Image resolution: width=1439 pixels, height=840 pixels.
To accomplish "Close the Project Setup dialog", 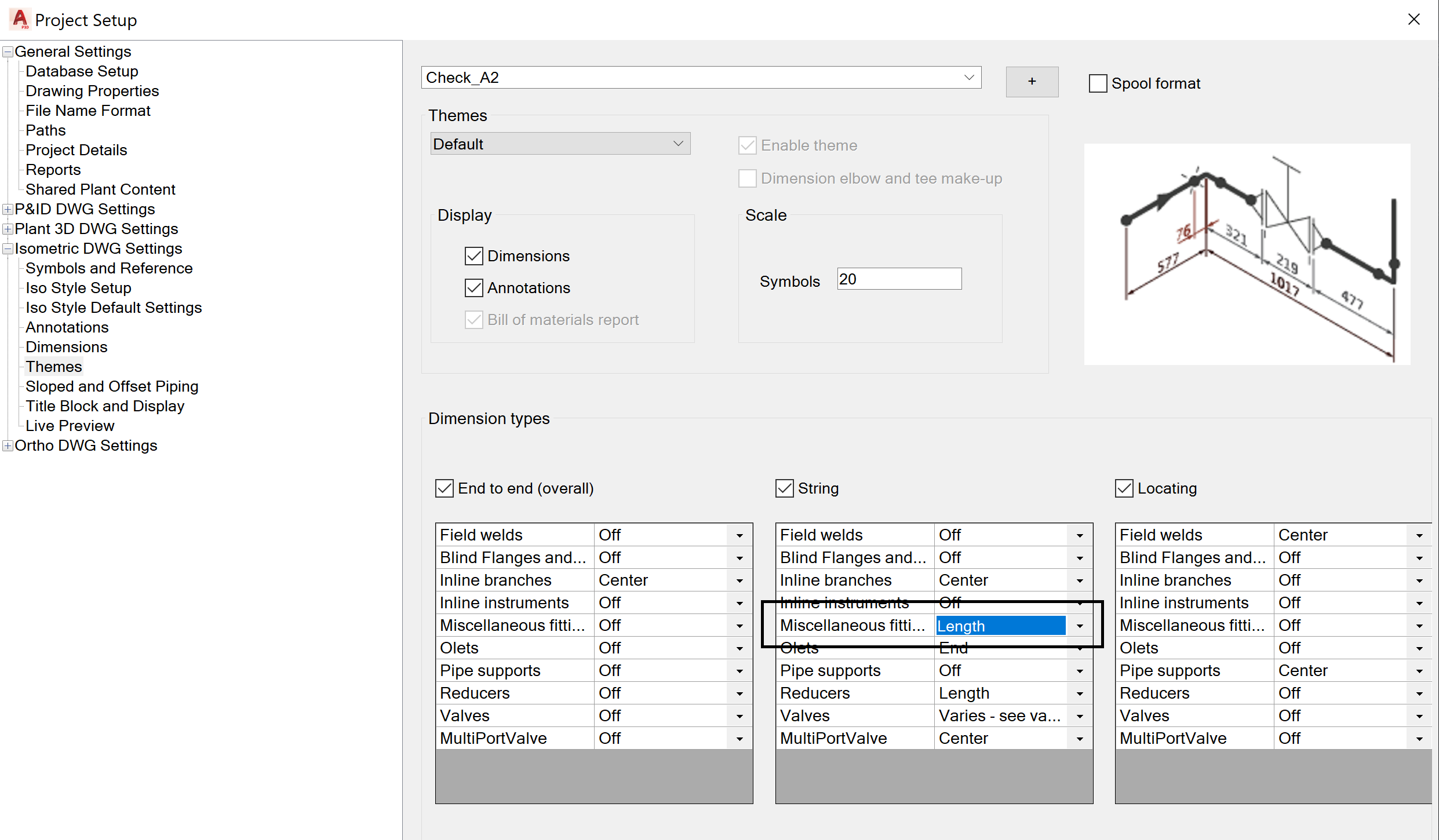I will 1414,20.
